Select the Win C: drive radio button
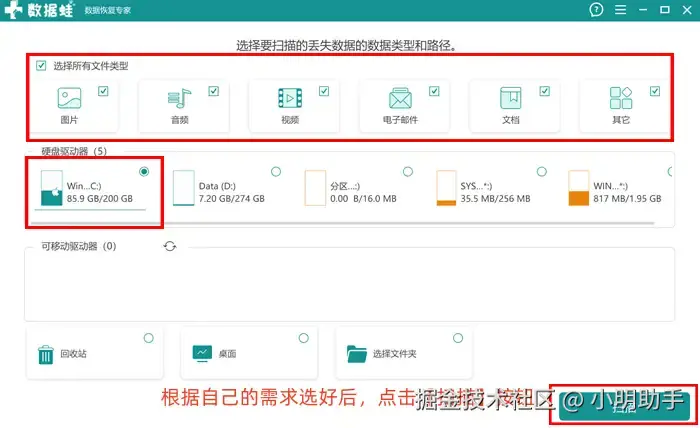 [x=144, y=171]
